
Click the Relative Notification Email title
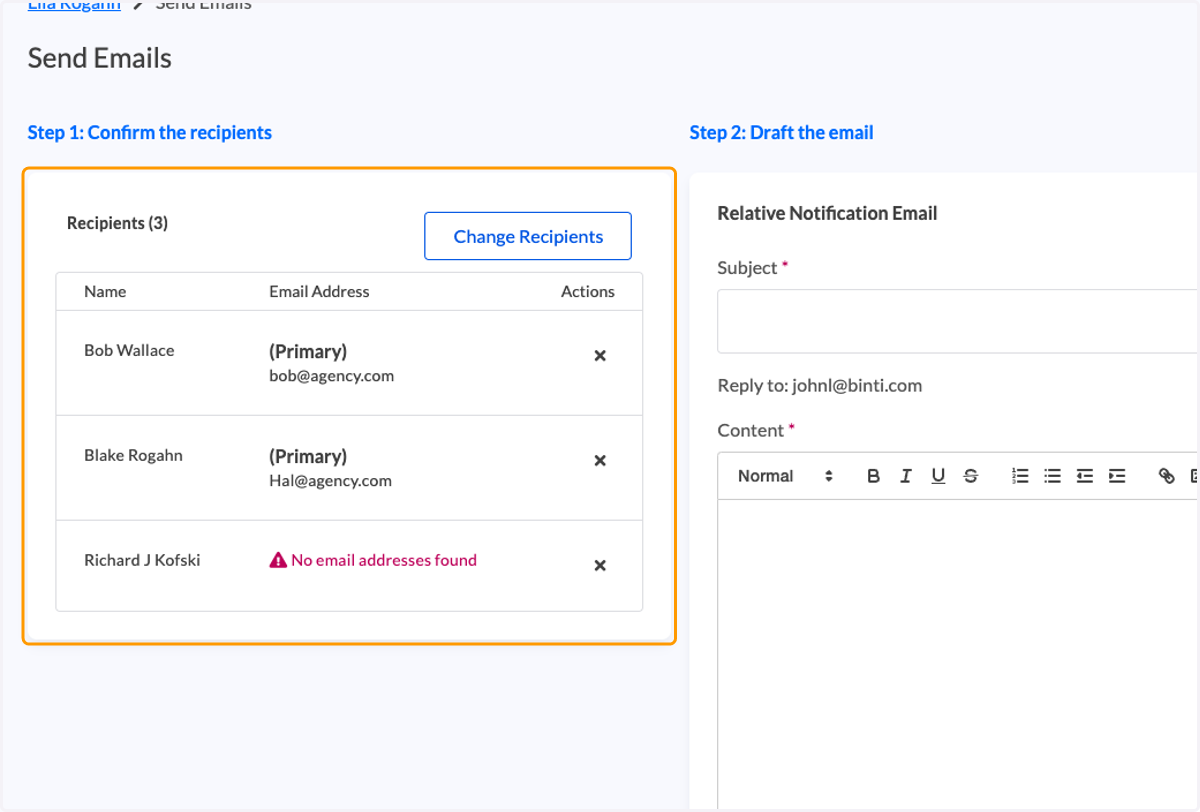[827, 214]
